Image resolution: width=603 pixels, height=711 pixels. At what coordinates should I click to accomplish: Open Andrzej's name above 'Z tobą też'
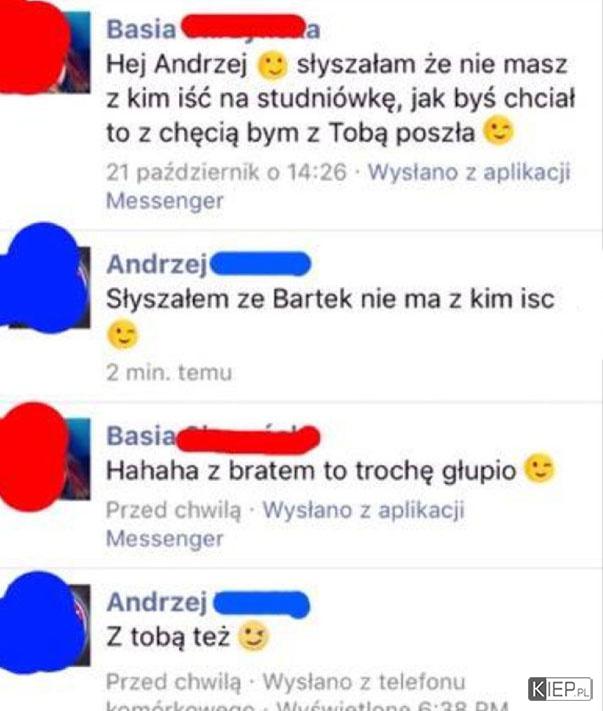point(208,603)
